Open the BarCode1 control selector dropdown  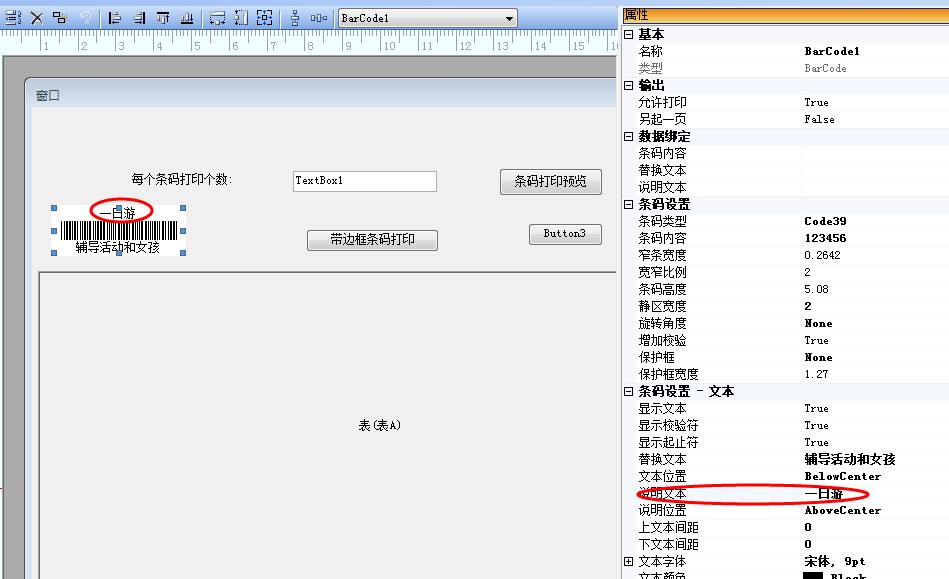(509, 19)
